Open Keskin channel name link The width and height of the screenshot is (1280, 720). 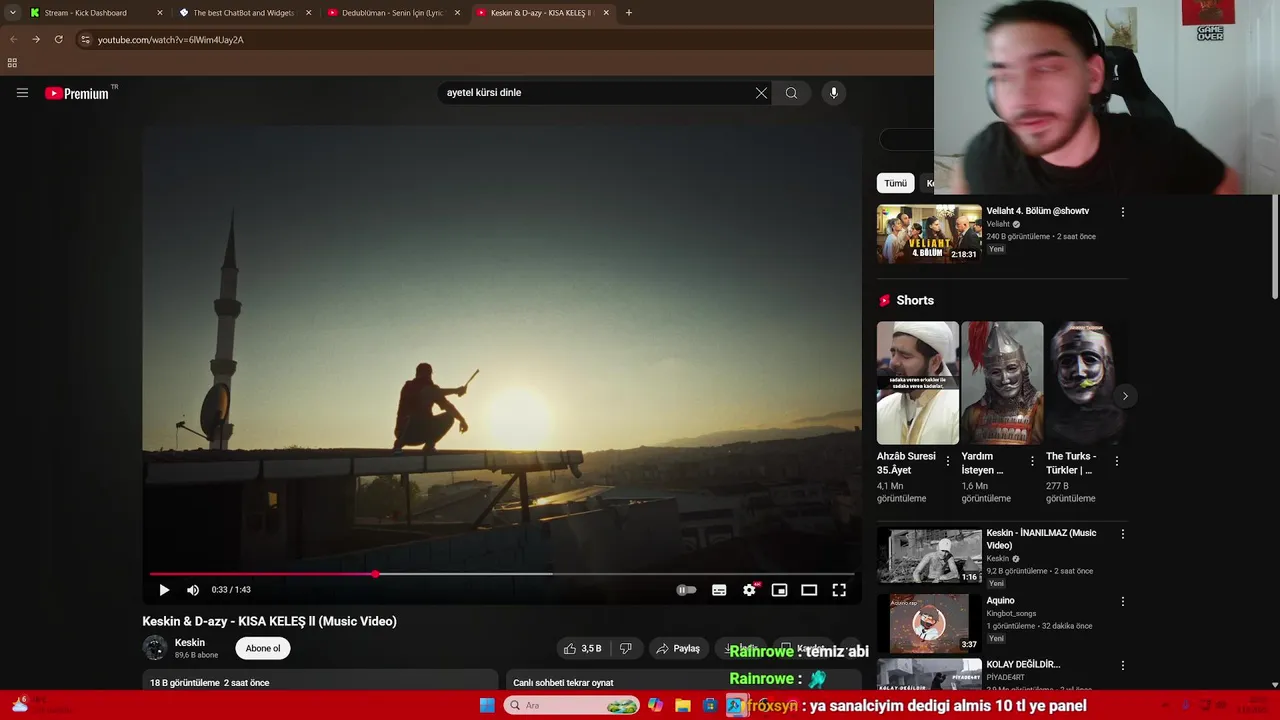pos(190,643)
